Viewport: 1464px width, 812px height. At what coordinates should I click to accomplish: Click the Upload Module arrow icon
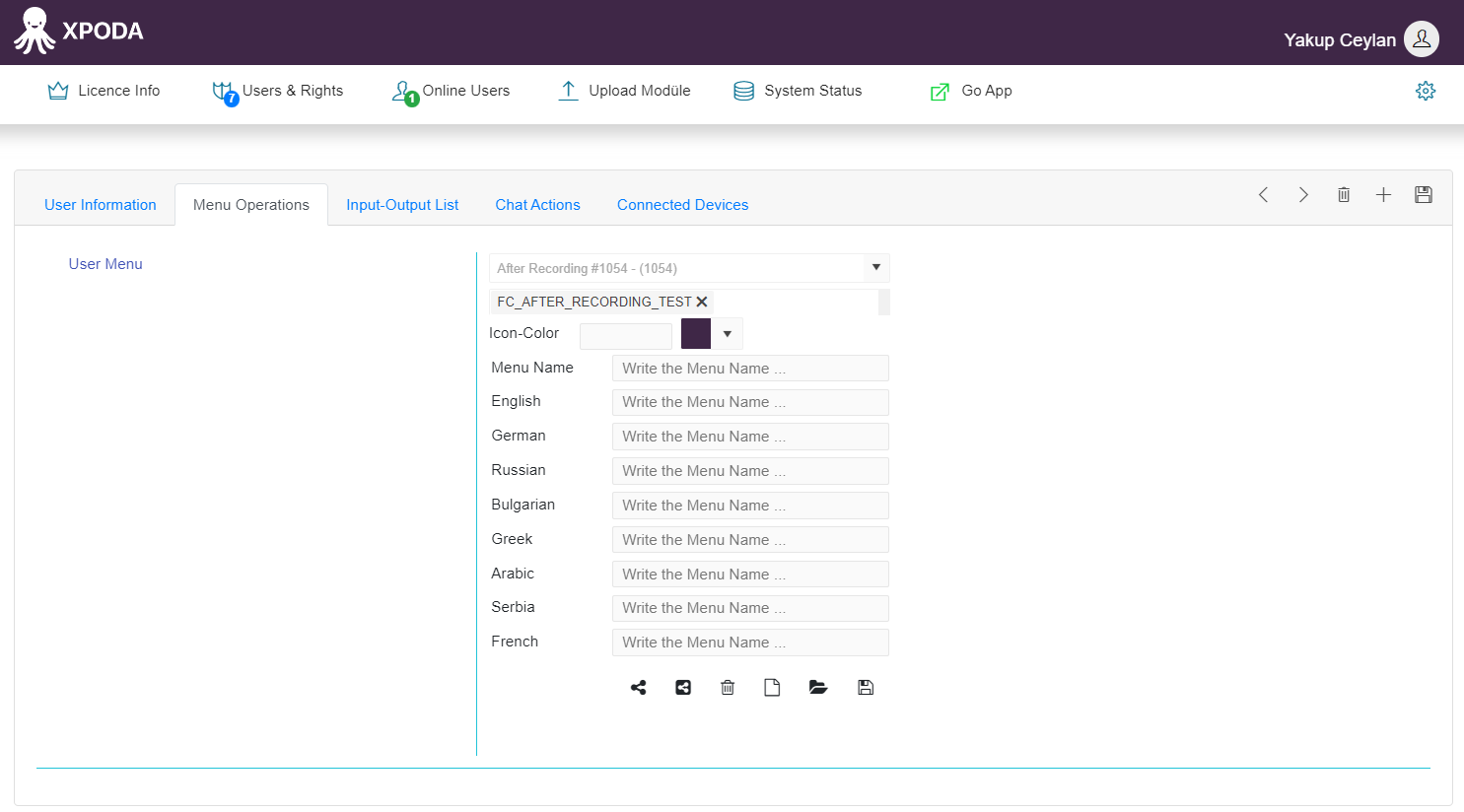click(568, 91)
